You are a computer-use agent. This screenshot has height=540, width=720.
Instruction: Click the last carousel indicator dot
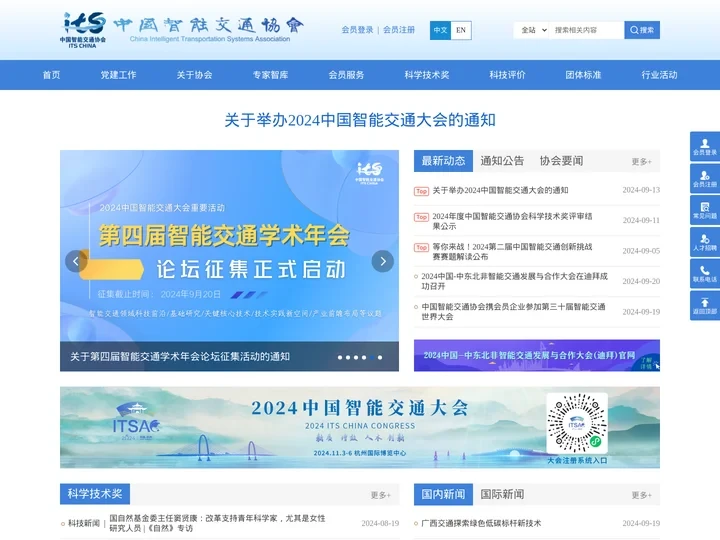[380, 357]
